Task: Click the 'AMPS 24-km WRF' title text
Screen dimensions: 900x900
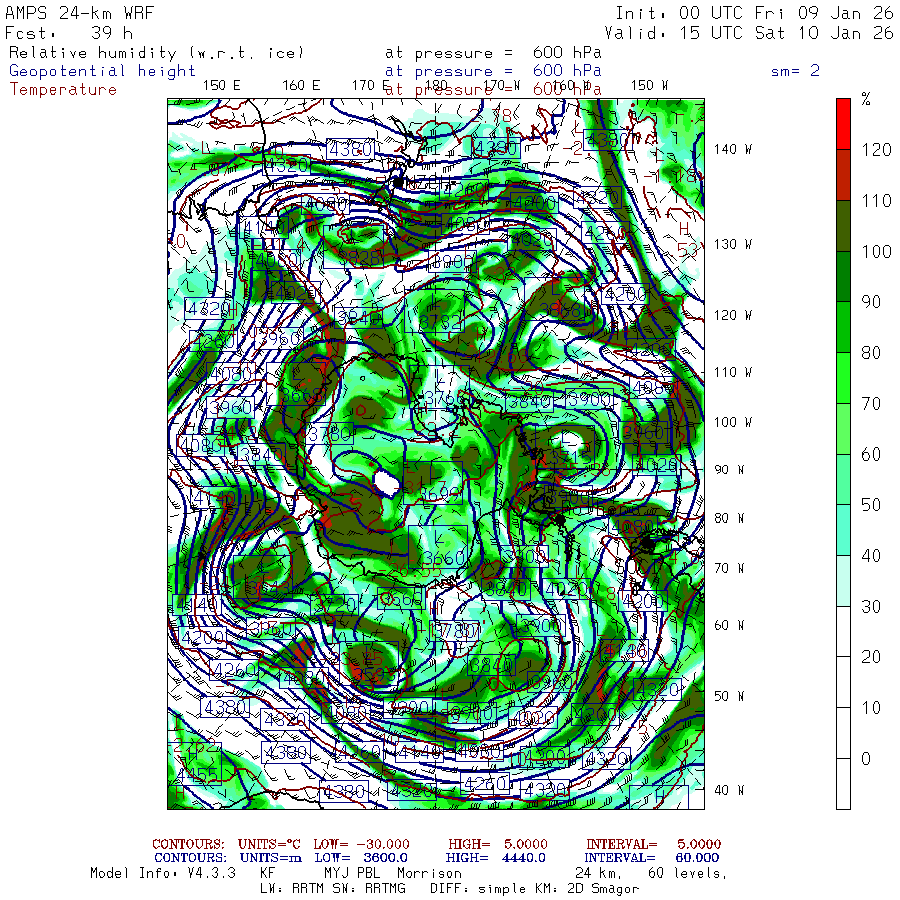Action: [79, 13]
